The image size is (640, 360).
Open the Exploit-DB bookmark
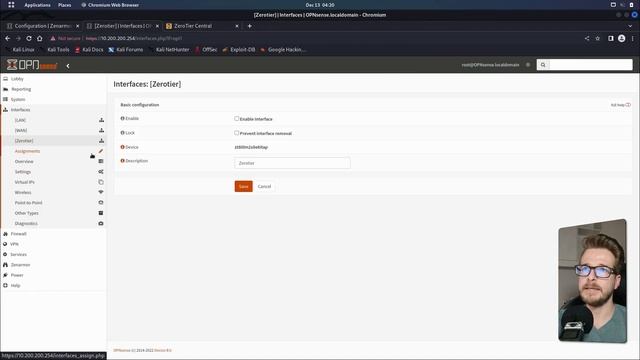(239, 49)
